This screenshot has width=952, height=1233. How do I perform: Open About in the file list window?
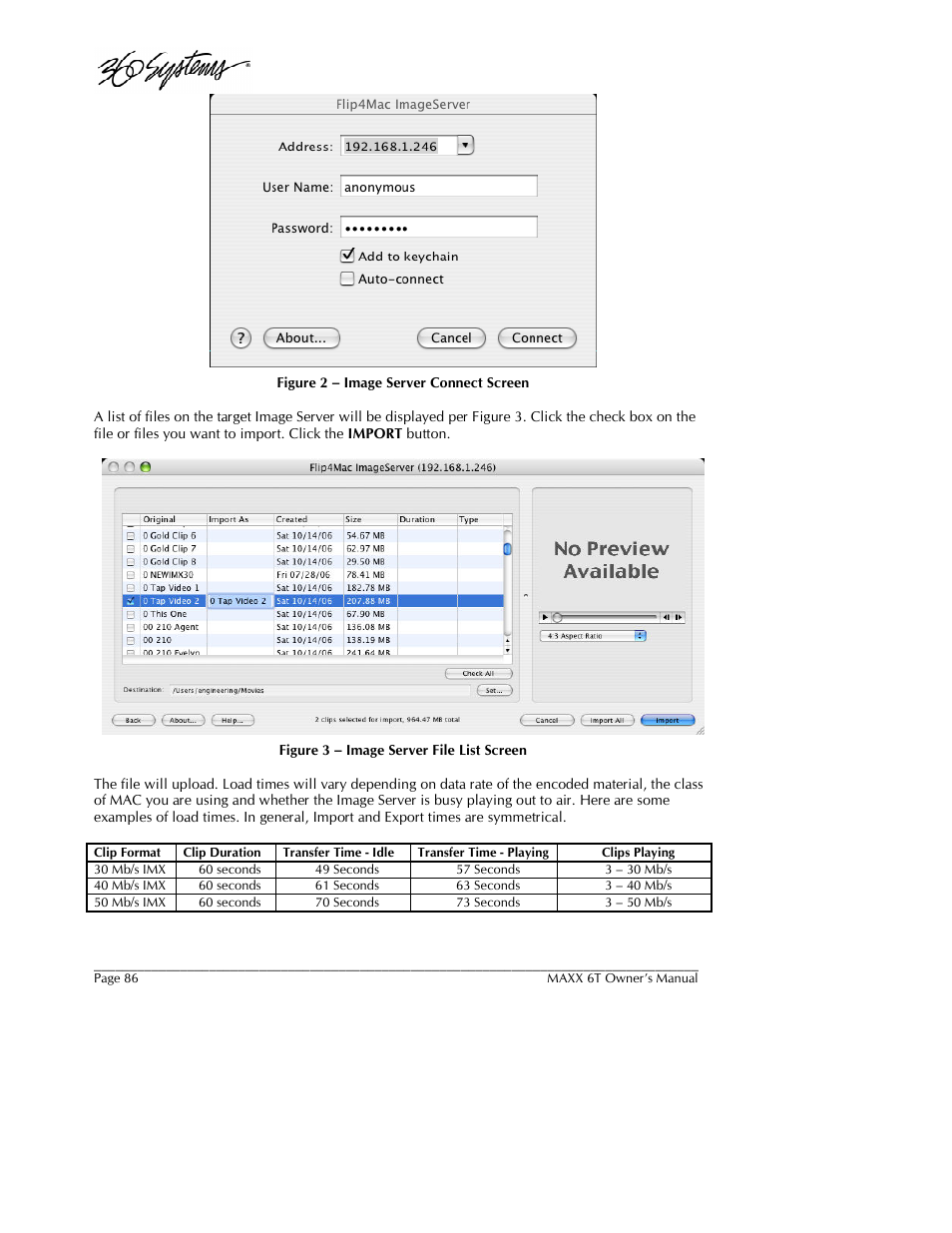183,720
